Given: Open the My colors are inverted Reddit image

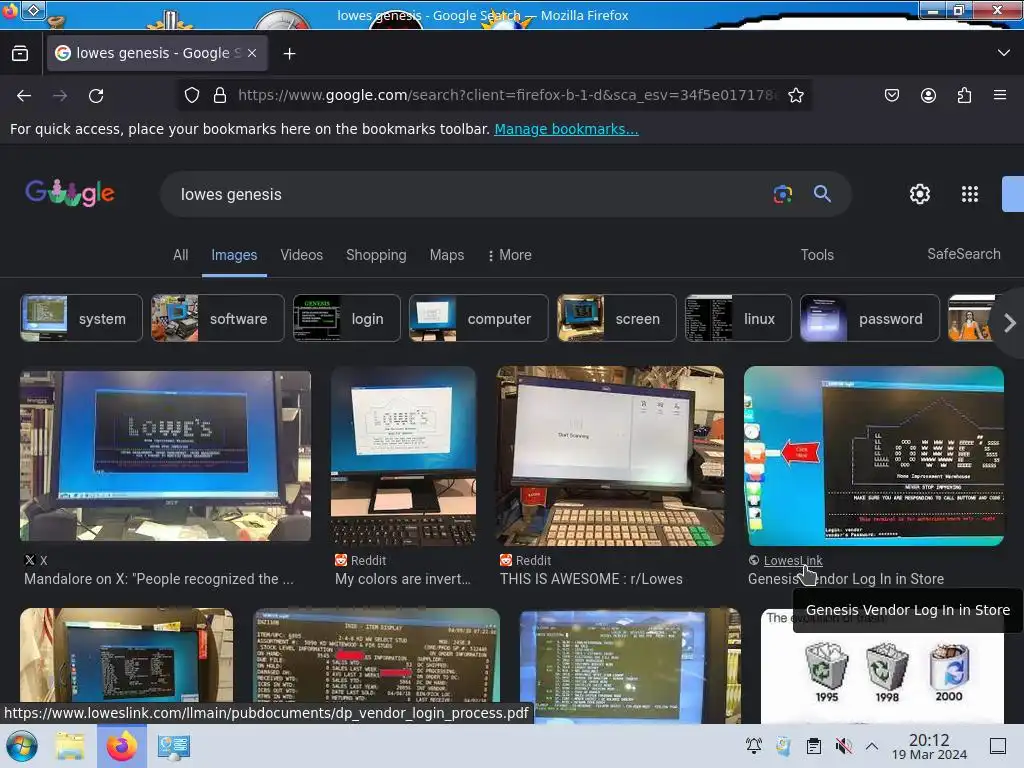Looking at the screenshot, I should click(x=404, y=456).
